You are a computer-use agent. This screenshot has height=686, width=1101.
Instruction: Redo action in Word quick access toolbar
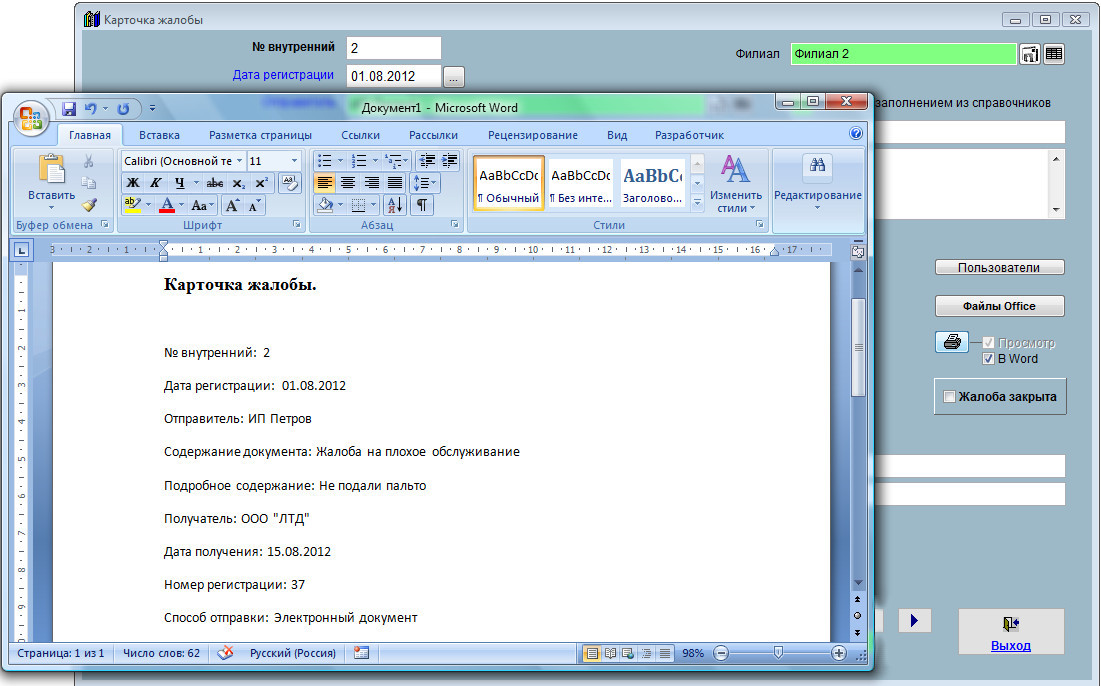124,109
